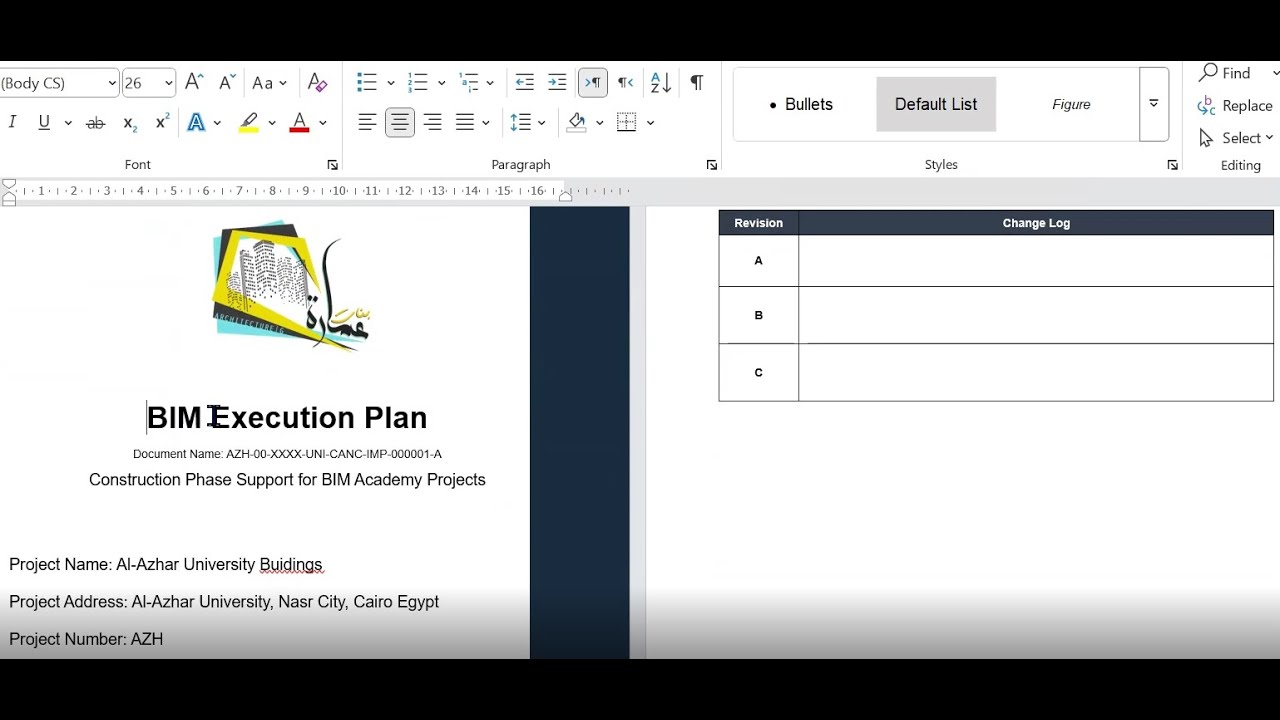Viewport: 1280px width, 720px height.
Task: Set left-to-right text direction
Action: (593, 83)
